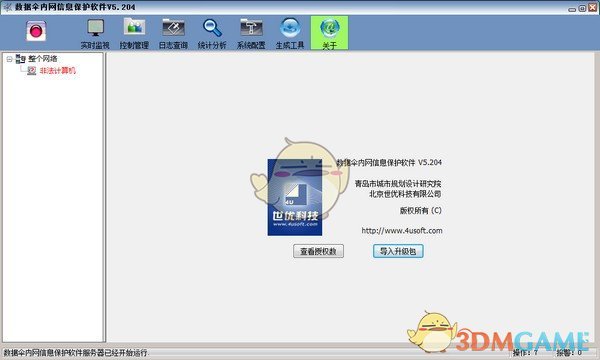Click the 导入升级包 button
Image resolution: width=600 pixels, height=360 pixels.
pyautogui.click(x=398, y=251)
